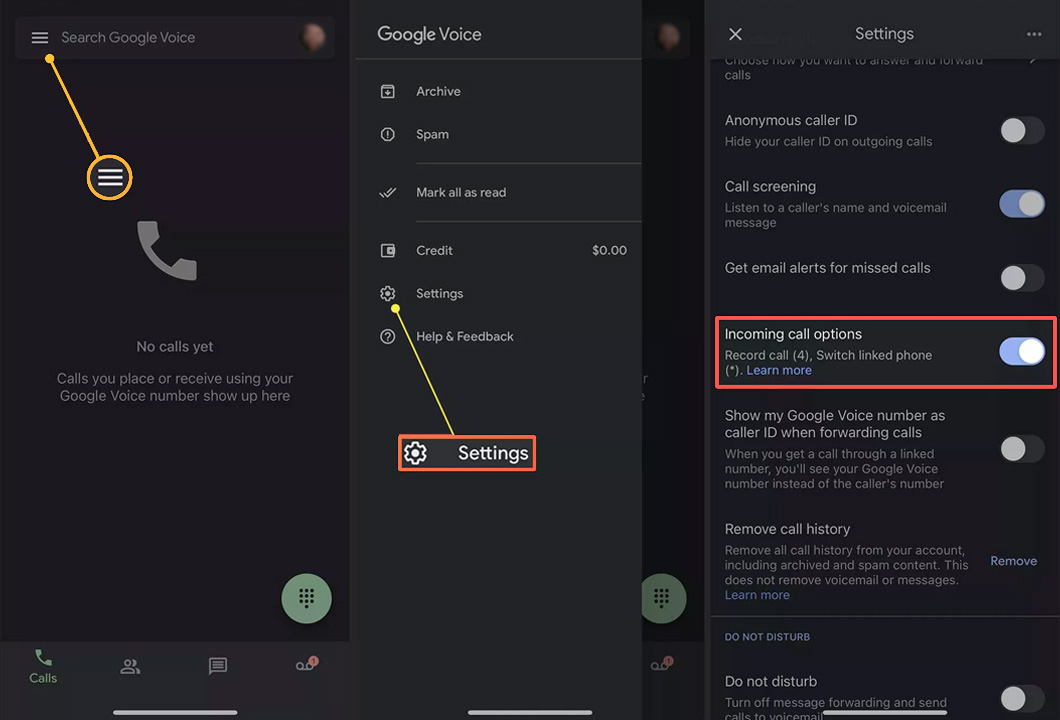Click the Anonymous caller ID label
The height and width of the screenshot is (720, 1060).
791,120
